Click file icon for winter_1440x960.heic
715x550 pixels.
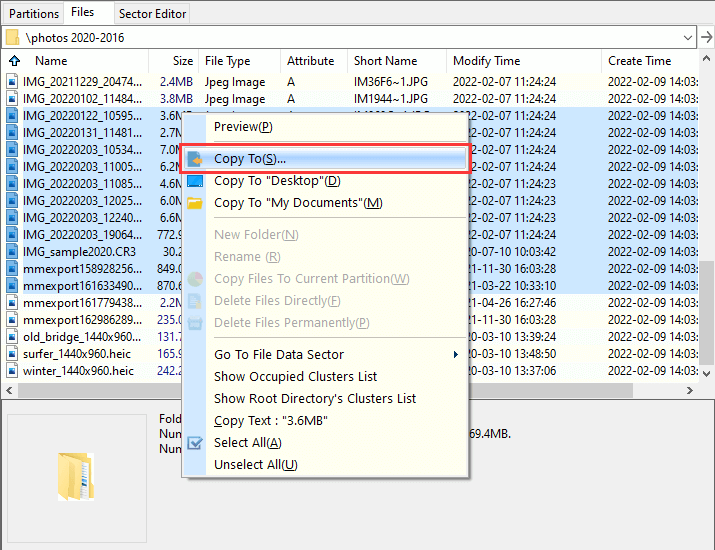13,371
